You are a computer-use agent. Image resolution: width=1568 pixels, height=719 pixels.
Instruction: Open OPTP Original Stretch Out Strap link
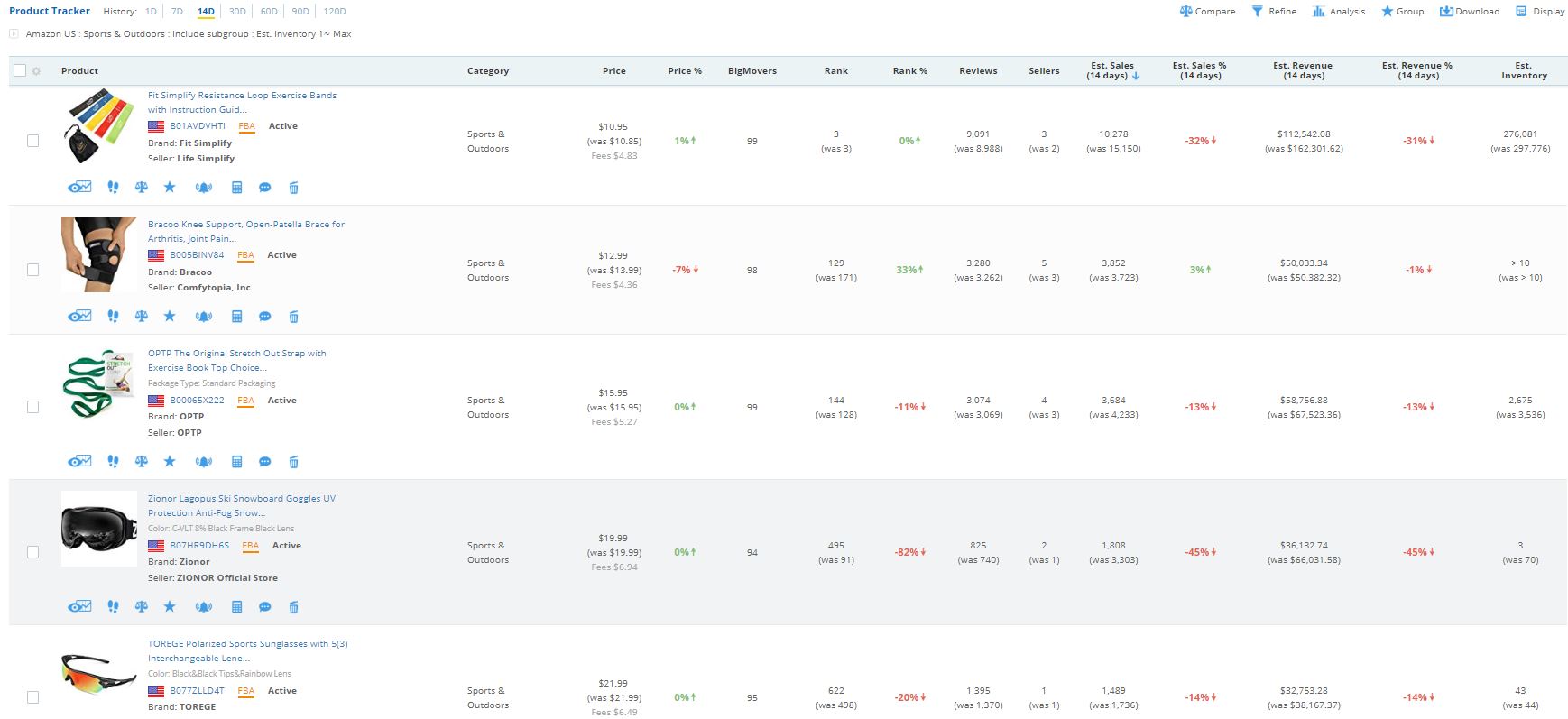(237, 360)
